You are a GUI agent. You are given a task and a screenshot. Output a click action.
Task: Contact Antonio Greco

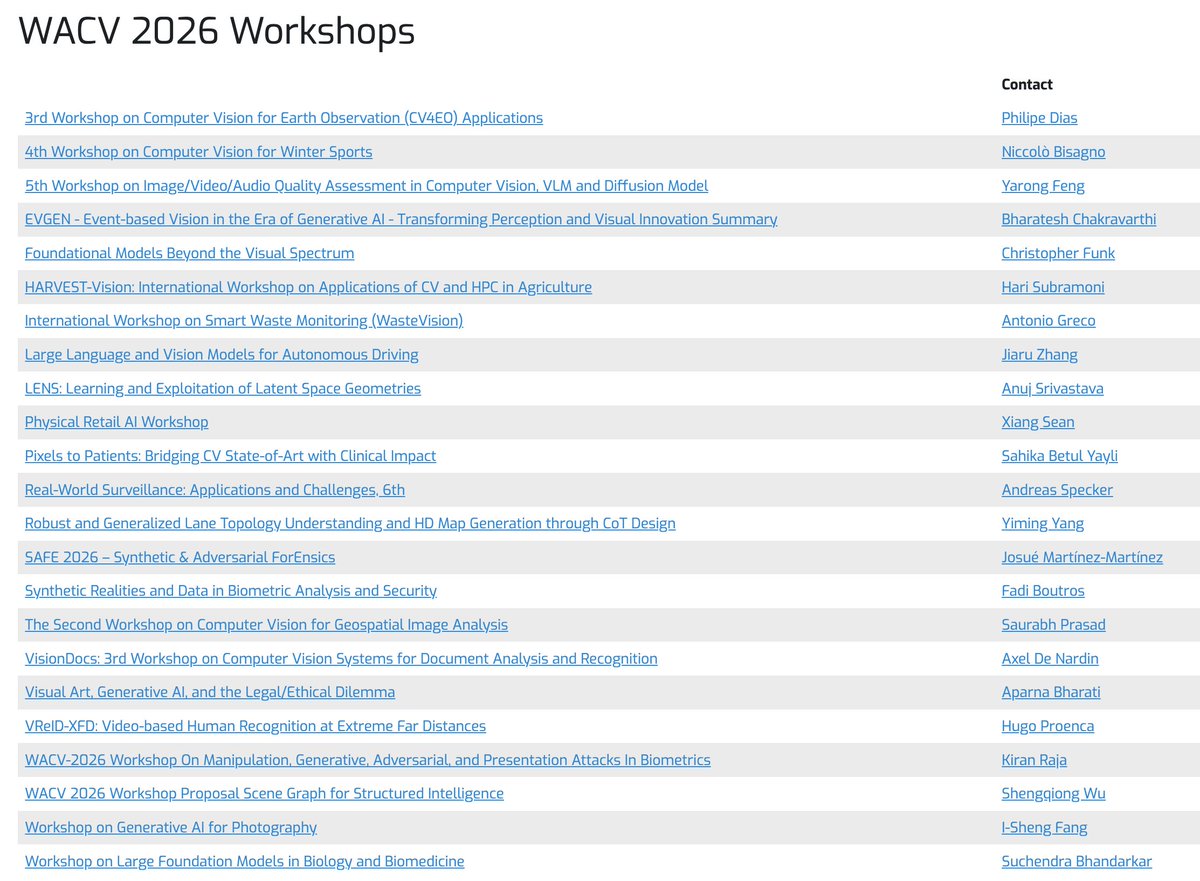click(1049, 321)
